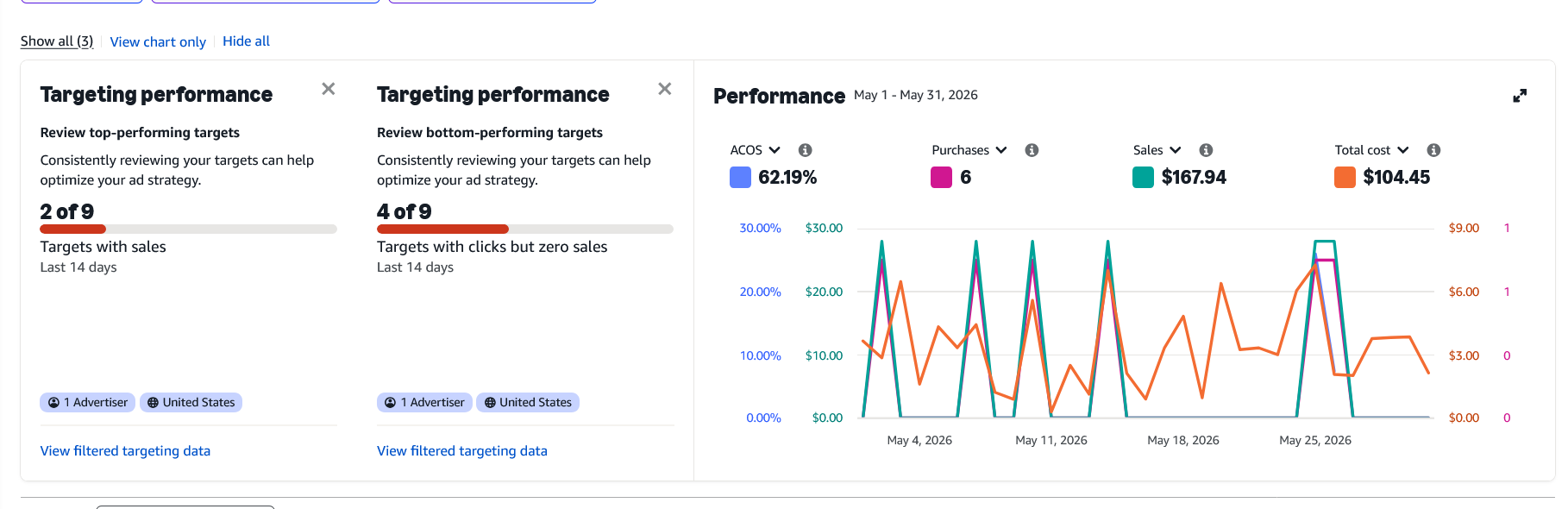Click Targets with clicks but zero sales text

coord(492,247)
